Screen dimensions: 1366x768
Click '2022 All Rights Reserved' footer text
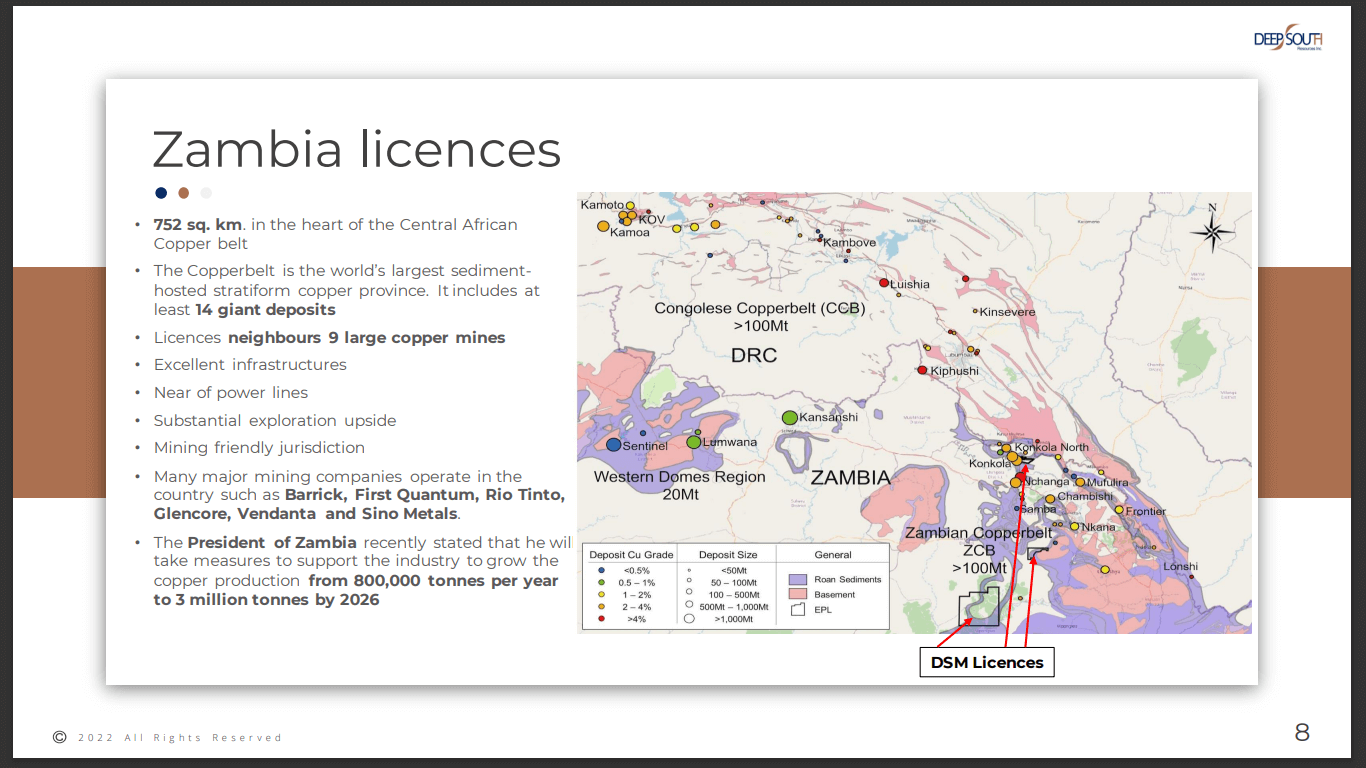pos(179,738)
